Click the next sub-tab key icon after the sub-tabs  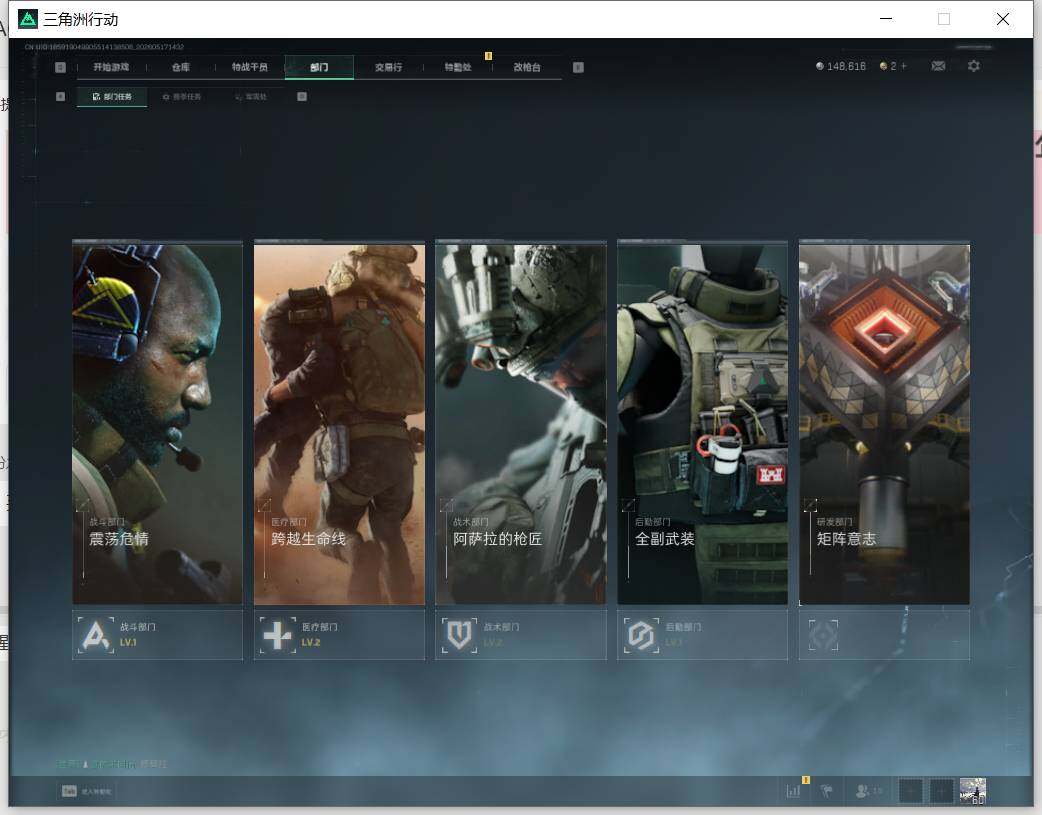coord(302,96)
